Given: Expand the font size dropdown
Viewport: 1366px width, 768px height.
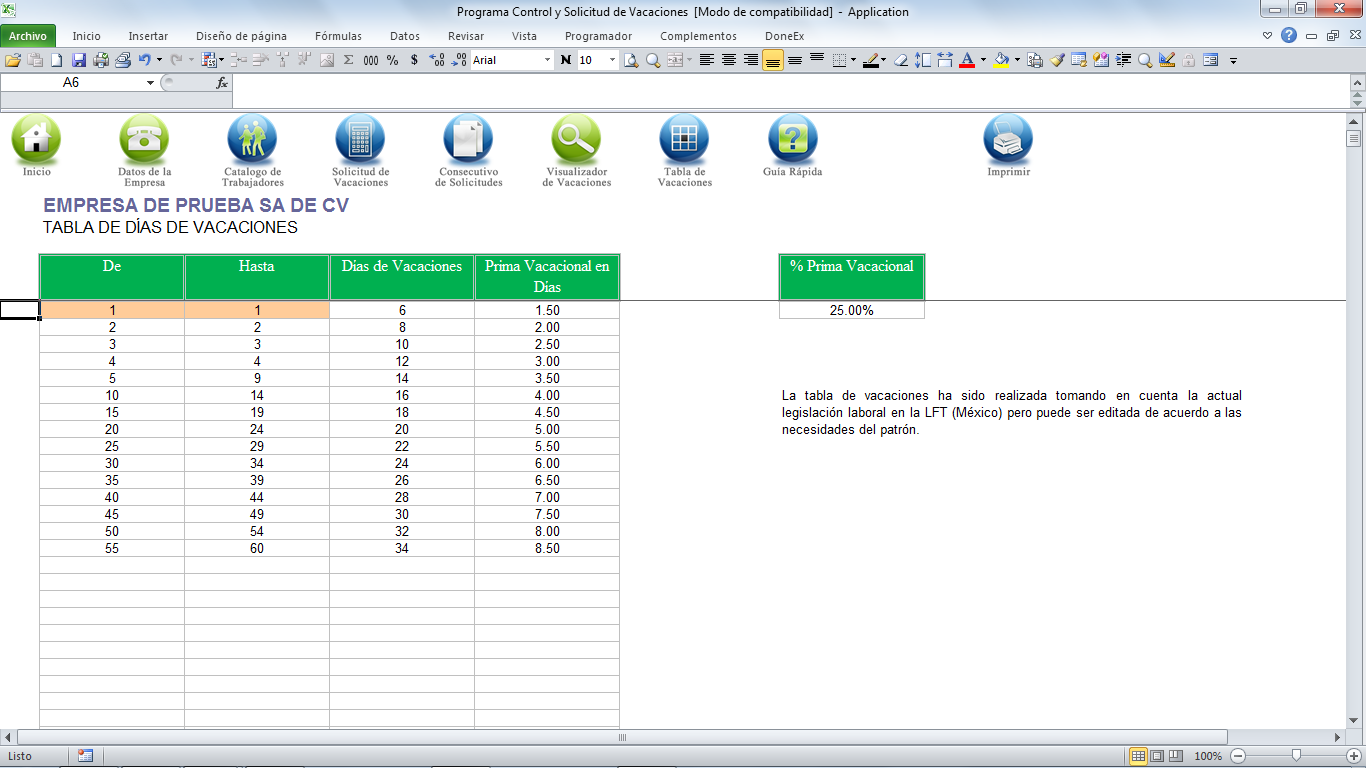Looking at the screenshot, I should [x=612, y=60].
